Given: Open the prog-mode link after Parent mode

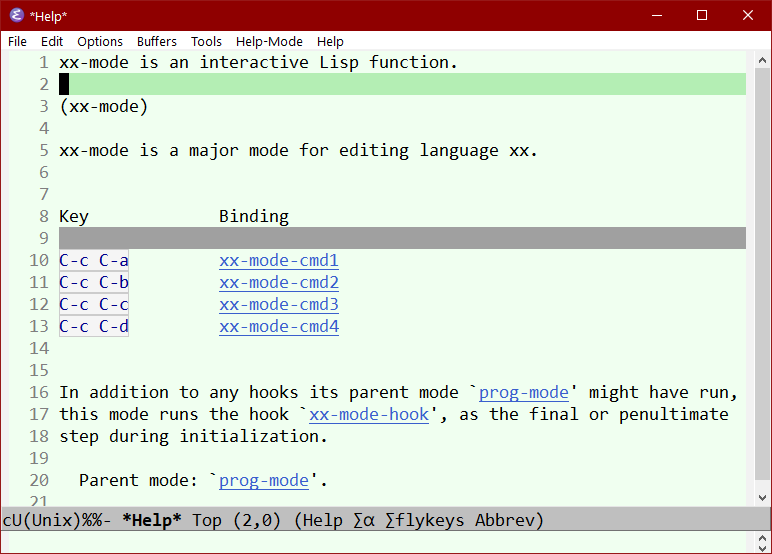Looking at the screenshot, I should coord(264,480).
